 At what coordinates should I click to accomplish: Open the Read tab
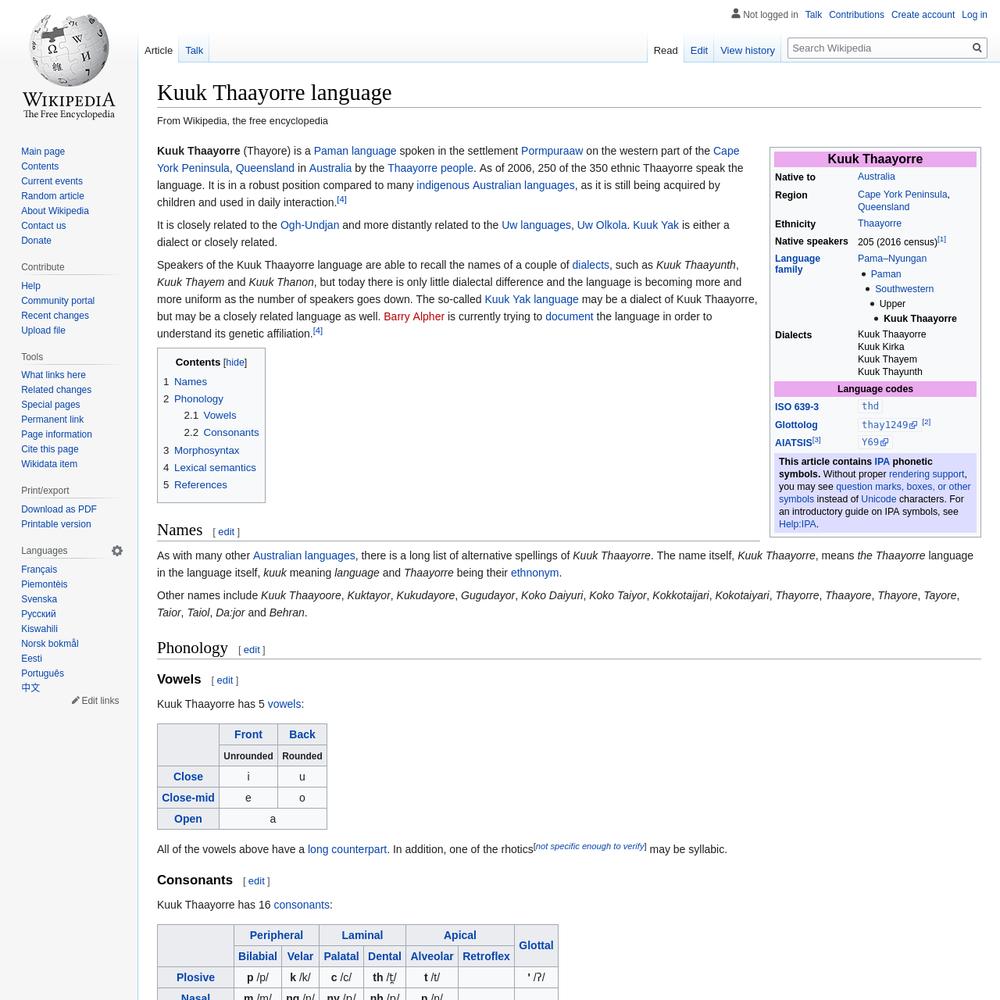click(665, 50)
